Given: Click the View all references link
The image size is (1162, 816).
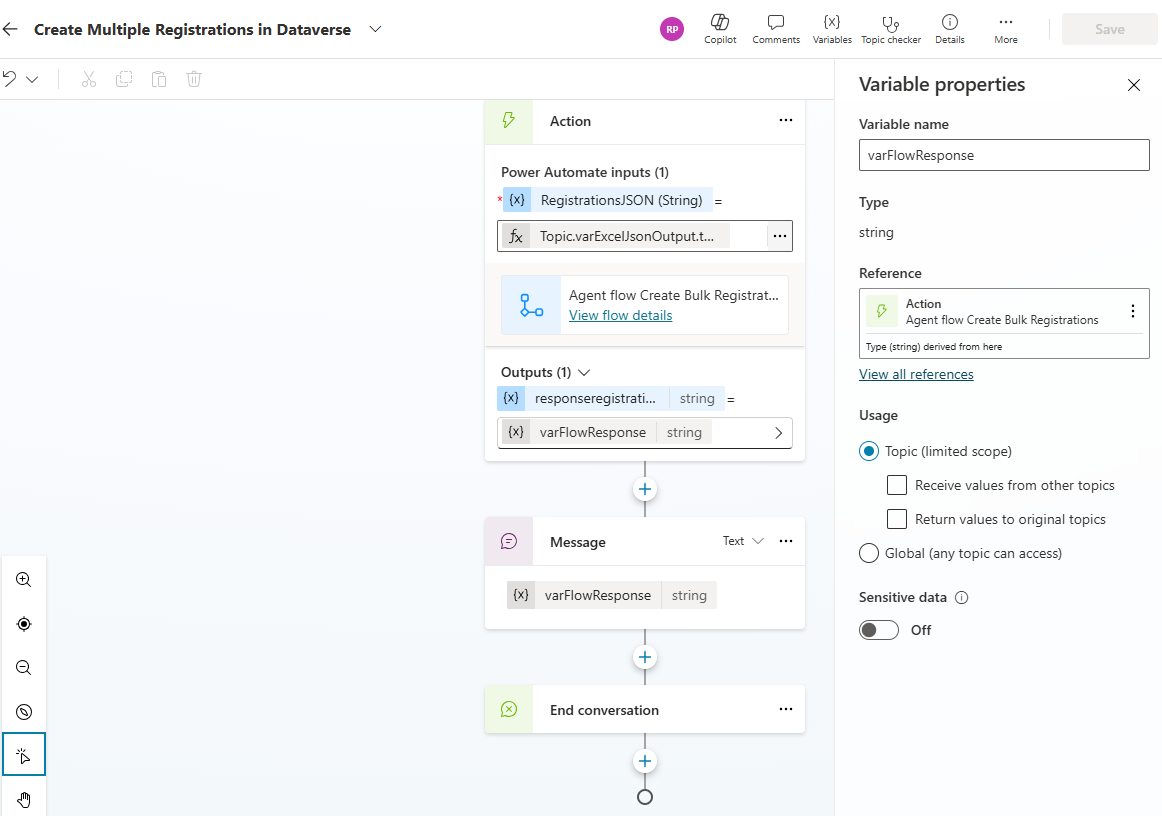Looking at the screenshot, I should tap(916, 374).
